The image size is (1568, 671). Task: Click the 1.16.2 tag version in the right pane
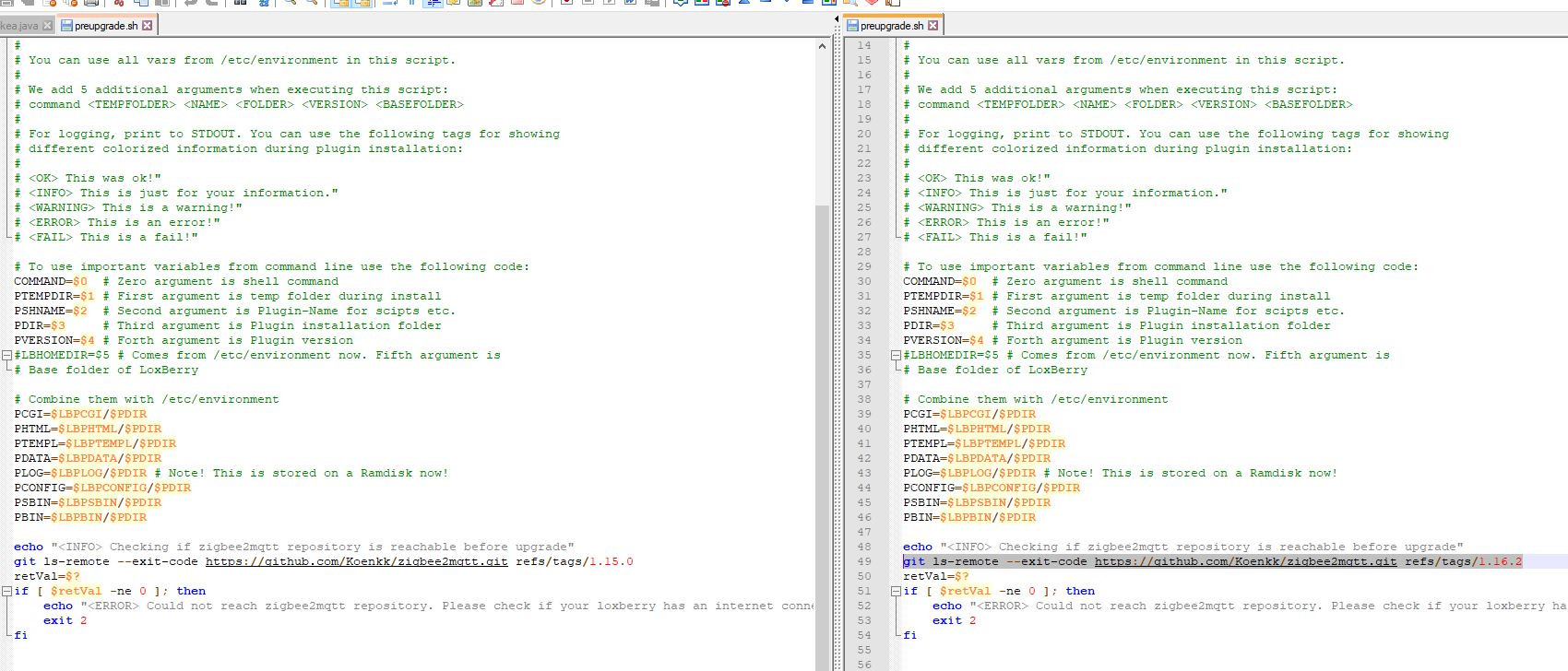1500,561
